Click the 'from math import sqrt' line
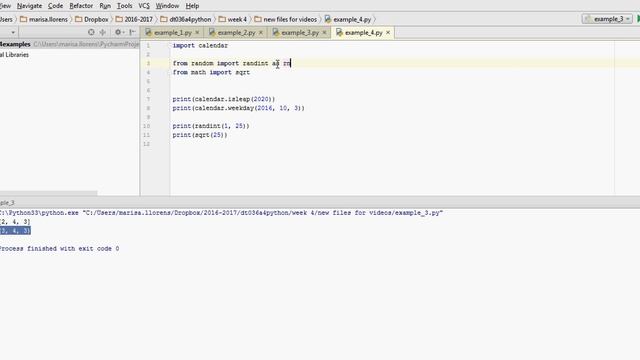This screenshot has width=640, height=360. coord(211,72)
